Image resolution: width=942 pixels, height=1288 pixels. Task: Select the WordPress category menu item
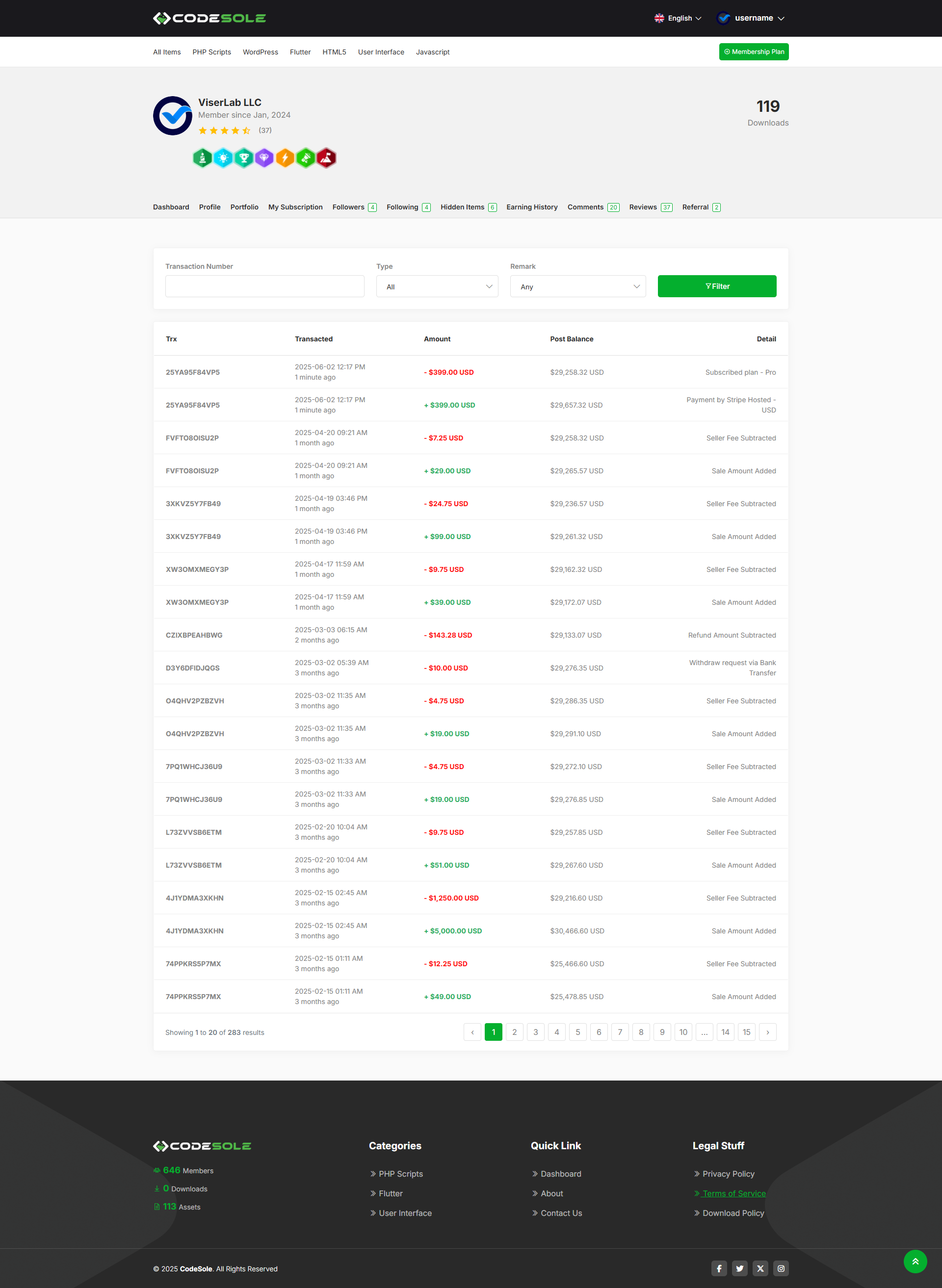pyautogui.click(x=260, y=52)
